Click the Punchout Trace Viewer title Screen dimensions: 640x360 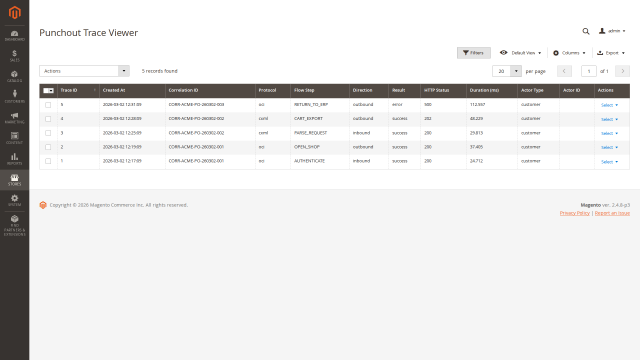[x=89, y=33]
